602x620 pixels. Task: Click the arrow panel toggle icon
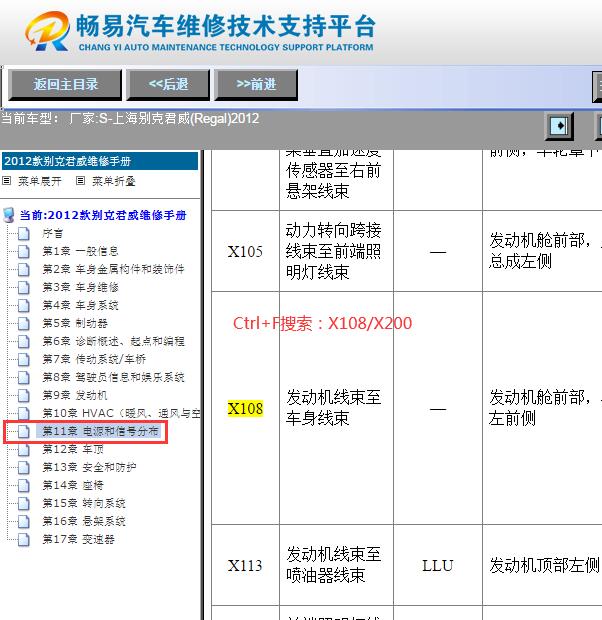[x=559, y=126]
